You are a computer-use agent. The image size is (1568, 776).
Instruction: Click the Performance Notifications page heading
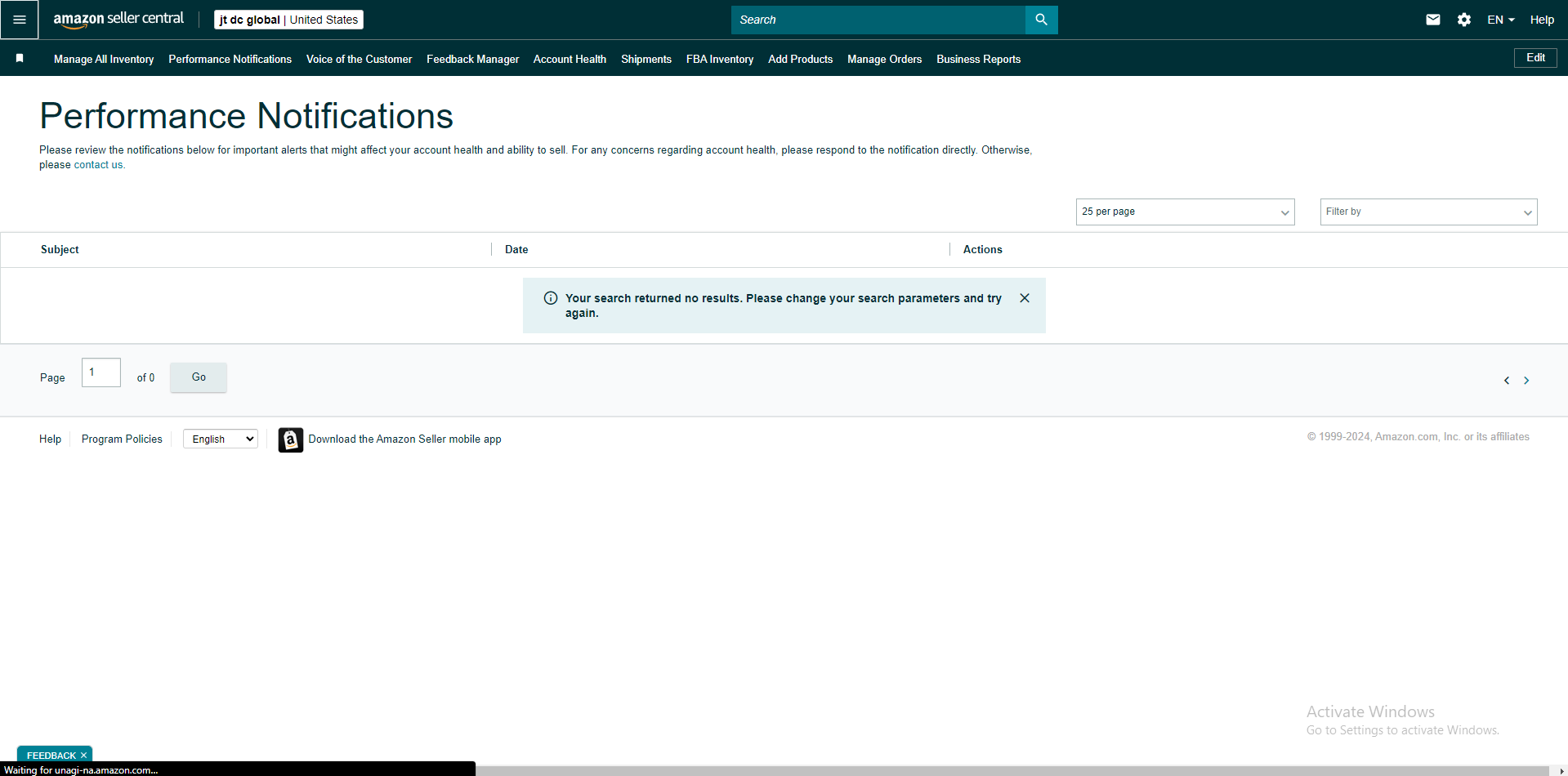coord(246,116)
